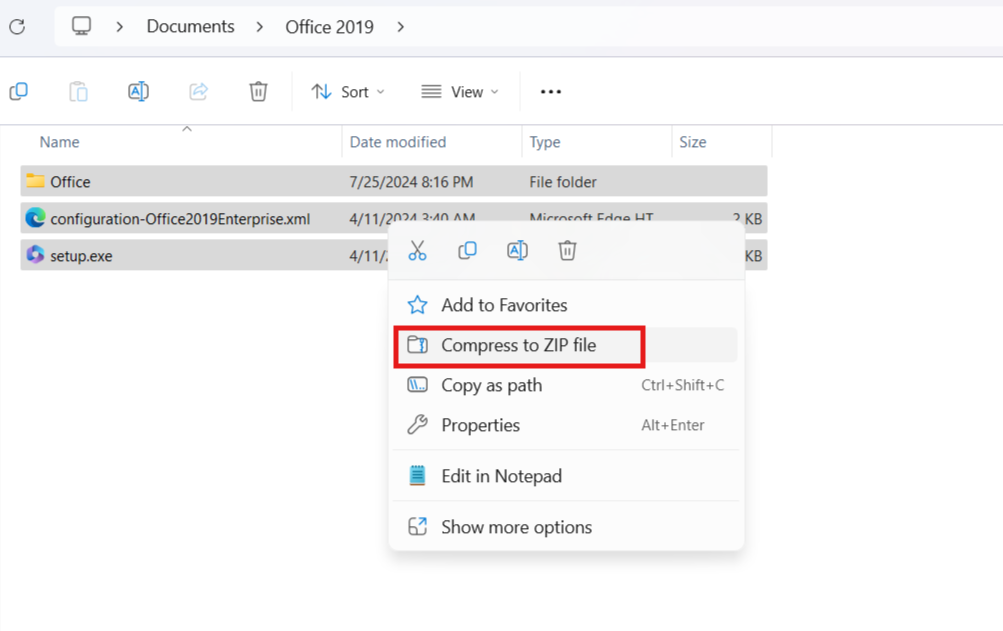Click the Cut scissors icon in the context menu
The height and width of the screenshot is (631, 1003).
(417, 251)
